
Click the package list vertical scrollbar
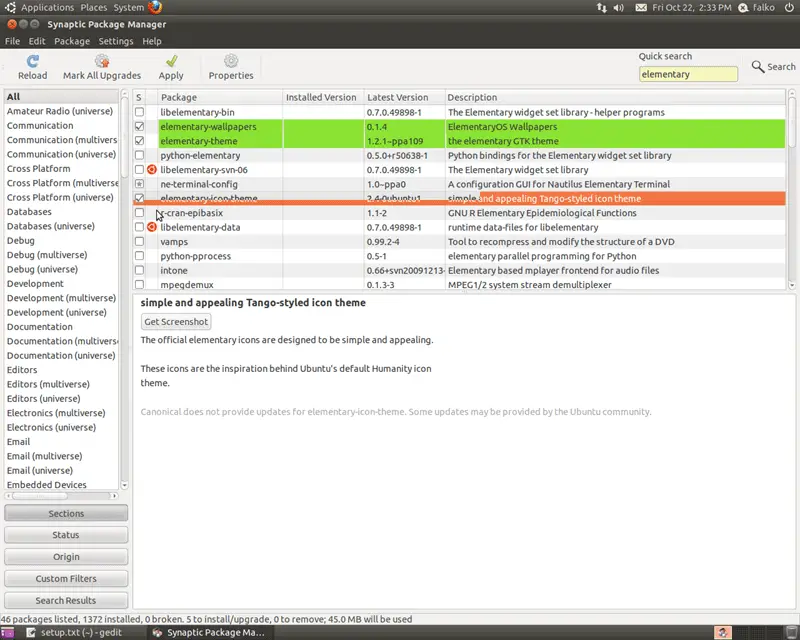coord(792,189)
